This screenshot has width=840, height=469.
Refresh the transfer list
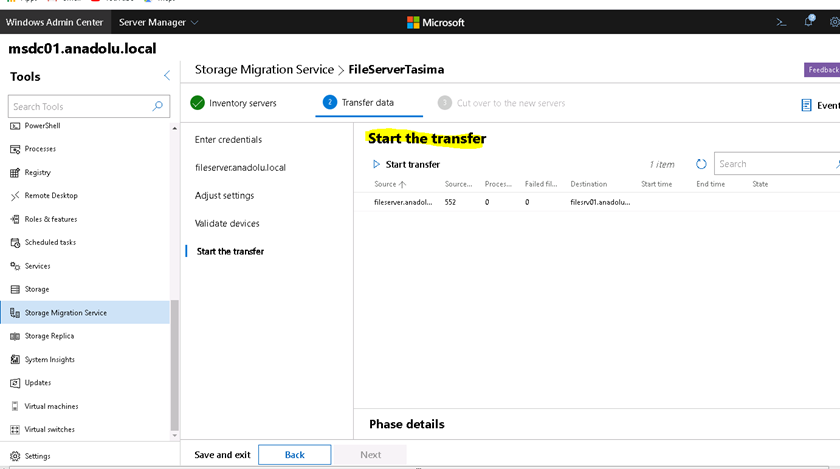point(701,164)
